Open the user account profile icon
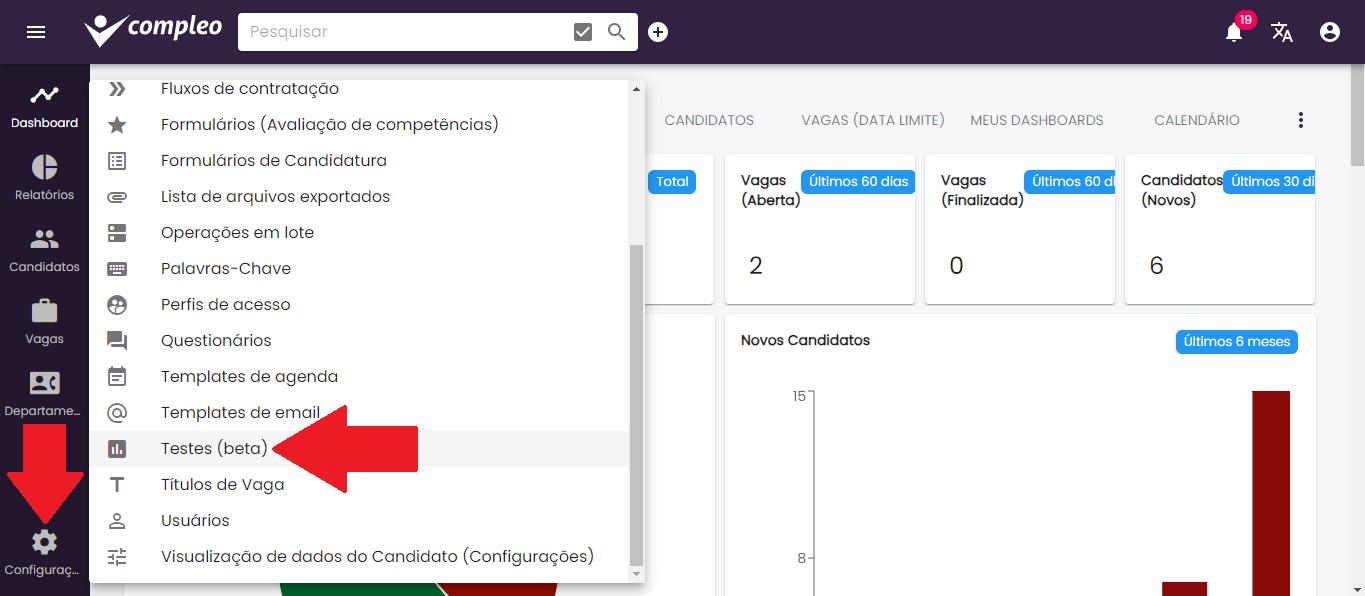 [1330, 32]
